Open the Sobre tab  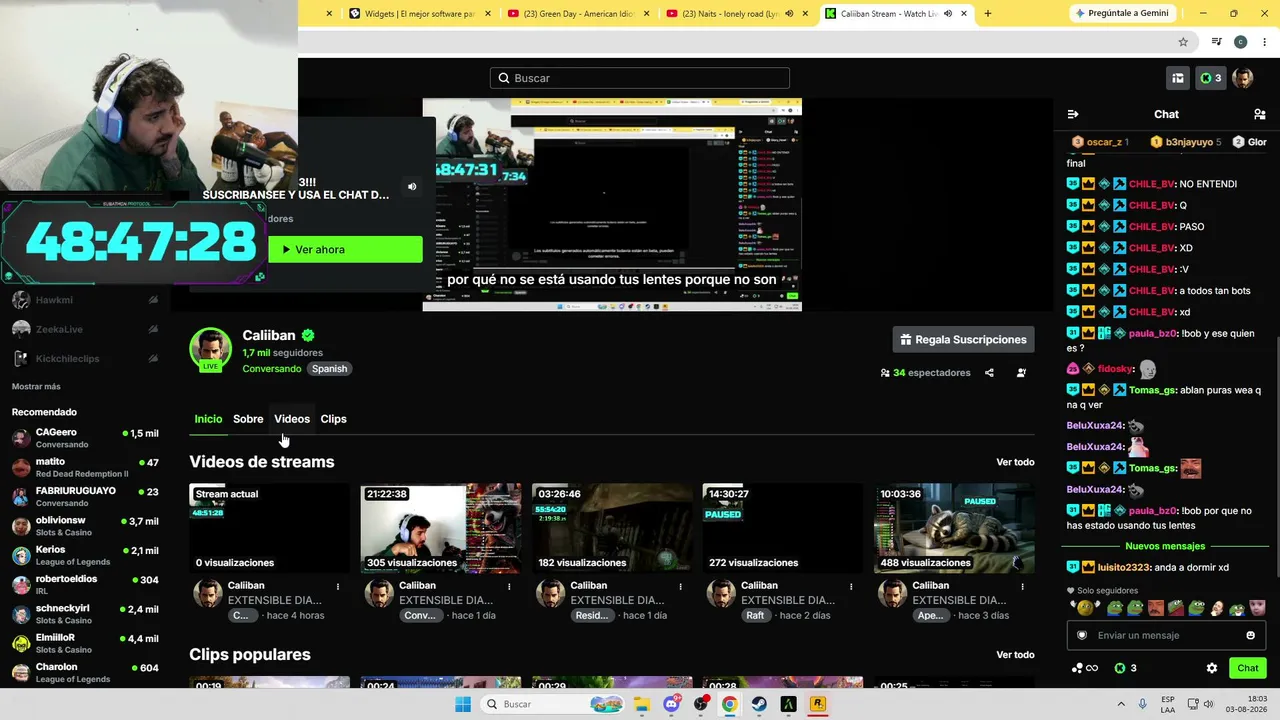click(x=248, y=419)
